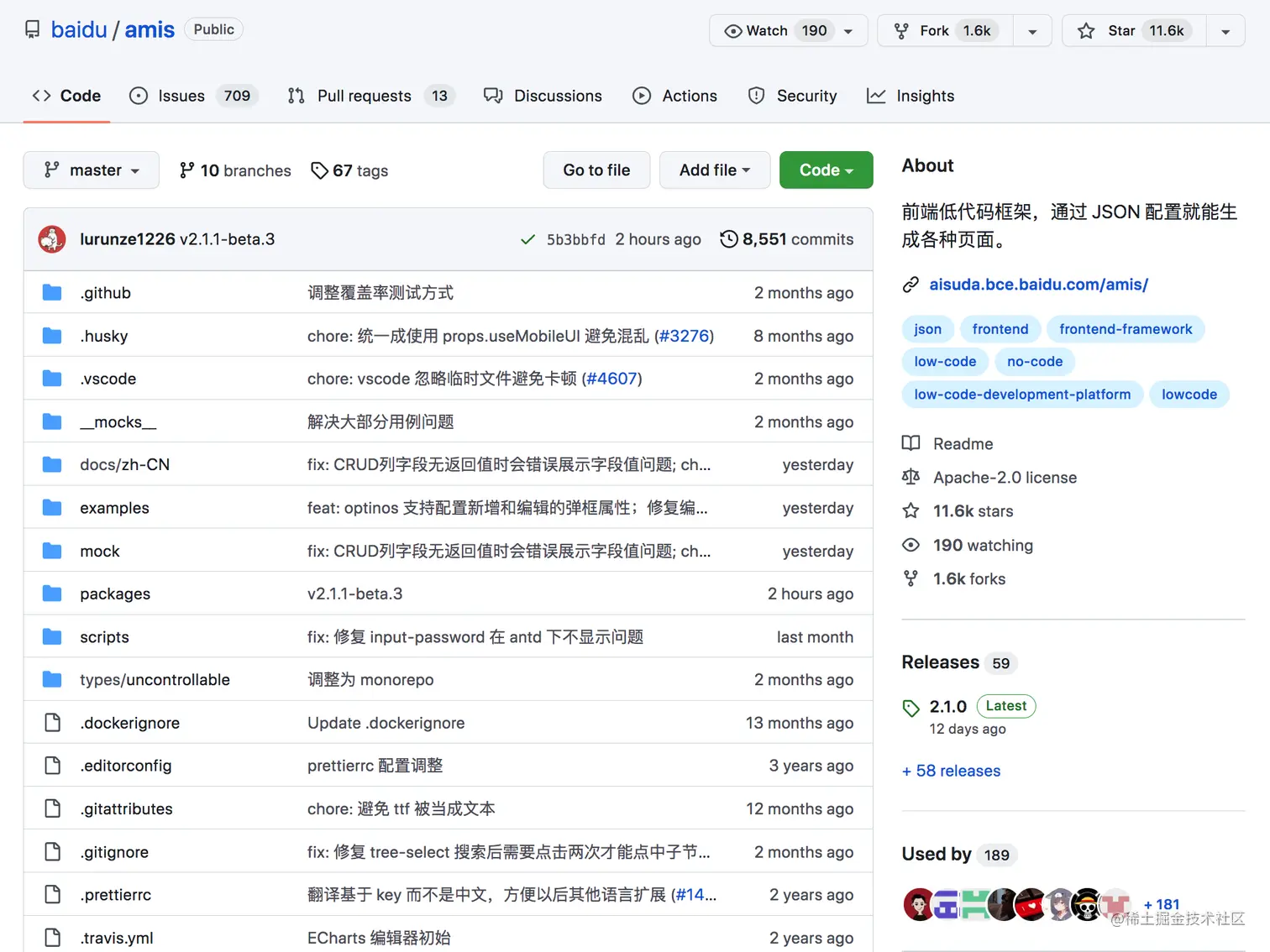Open the Security tab

coord(793,96)
